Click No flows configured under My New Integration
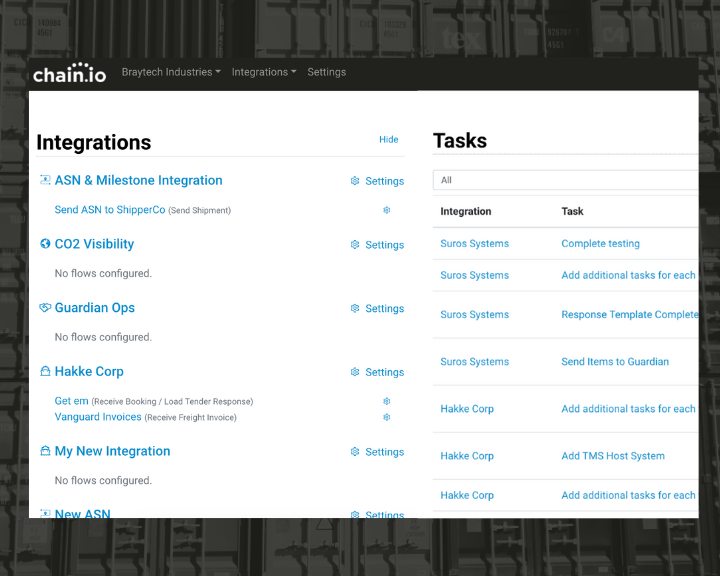This screenshot has height=576, width=720. 103,480
